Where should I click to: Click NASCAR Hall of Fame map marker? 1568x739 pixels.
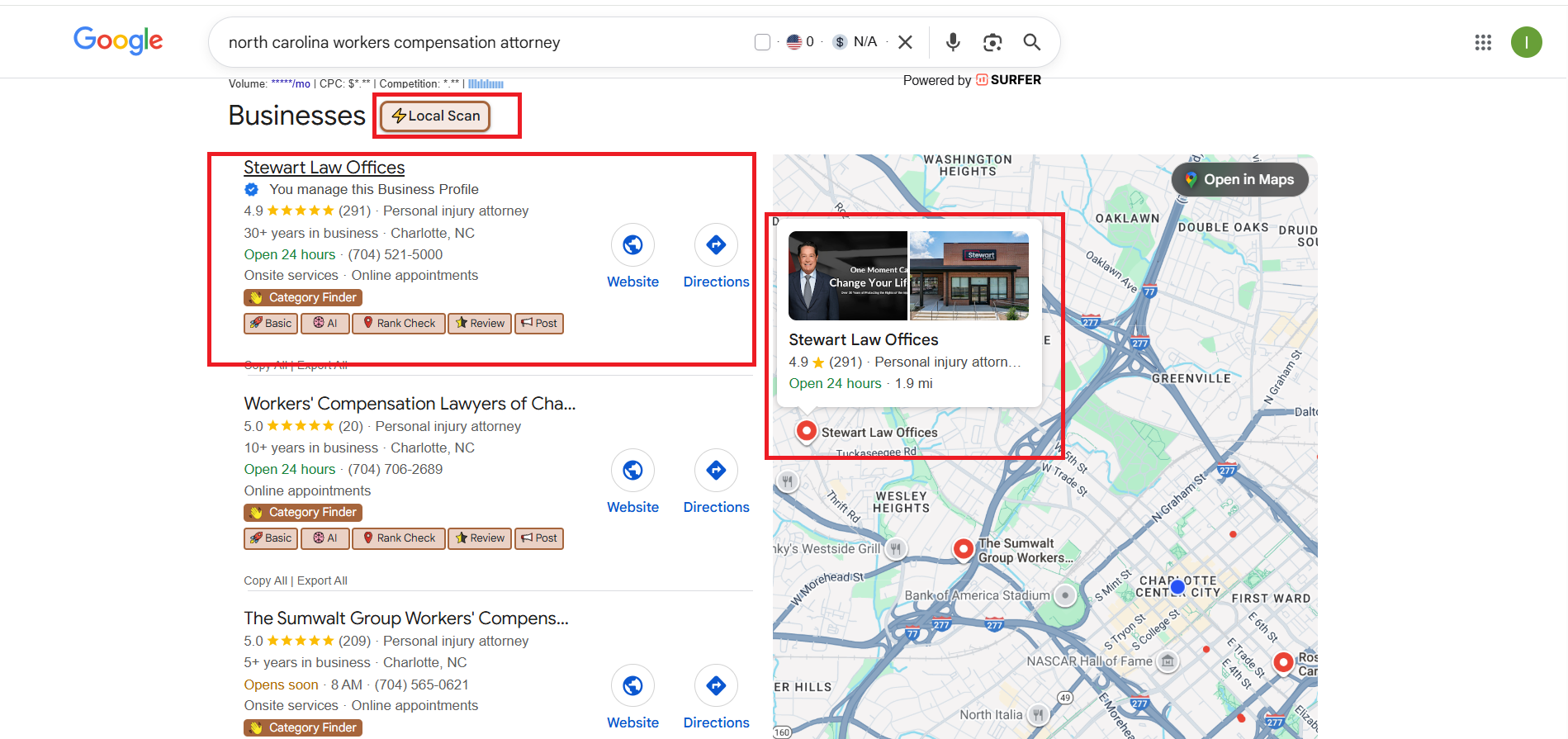point(1168,661)
